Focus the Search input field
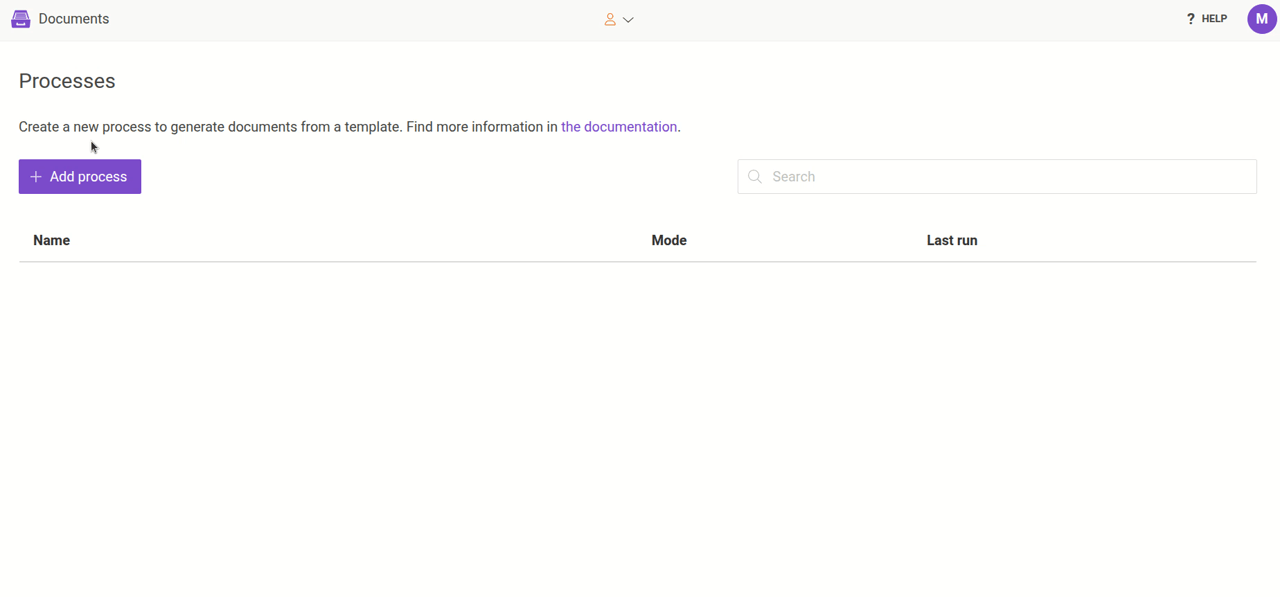The image size is (1280, 597). [x=997, y=177]
